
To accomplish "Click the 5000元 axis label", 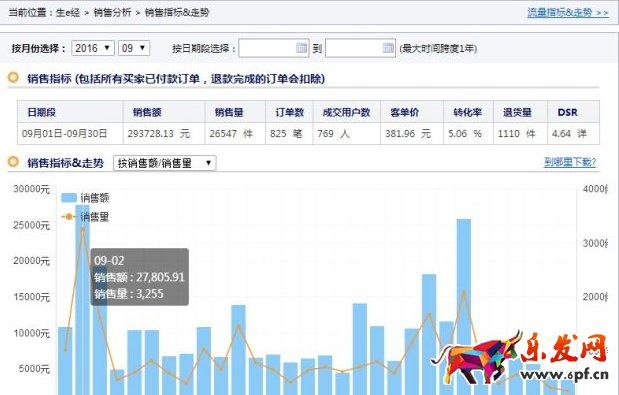I will point(34,369).
